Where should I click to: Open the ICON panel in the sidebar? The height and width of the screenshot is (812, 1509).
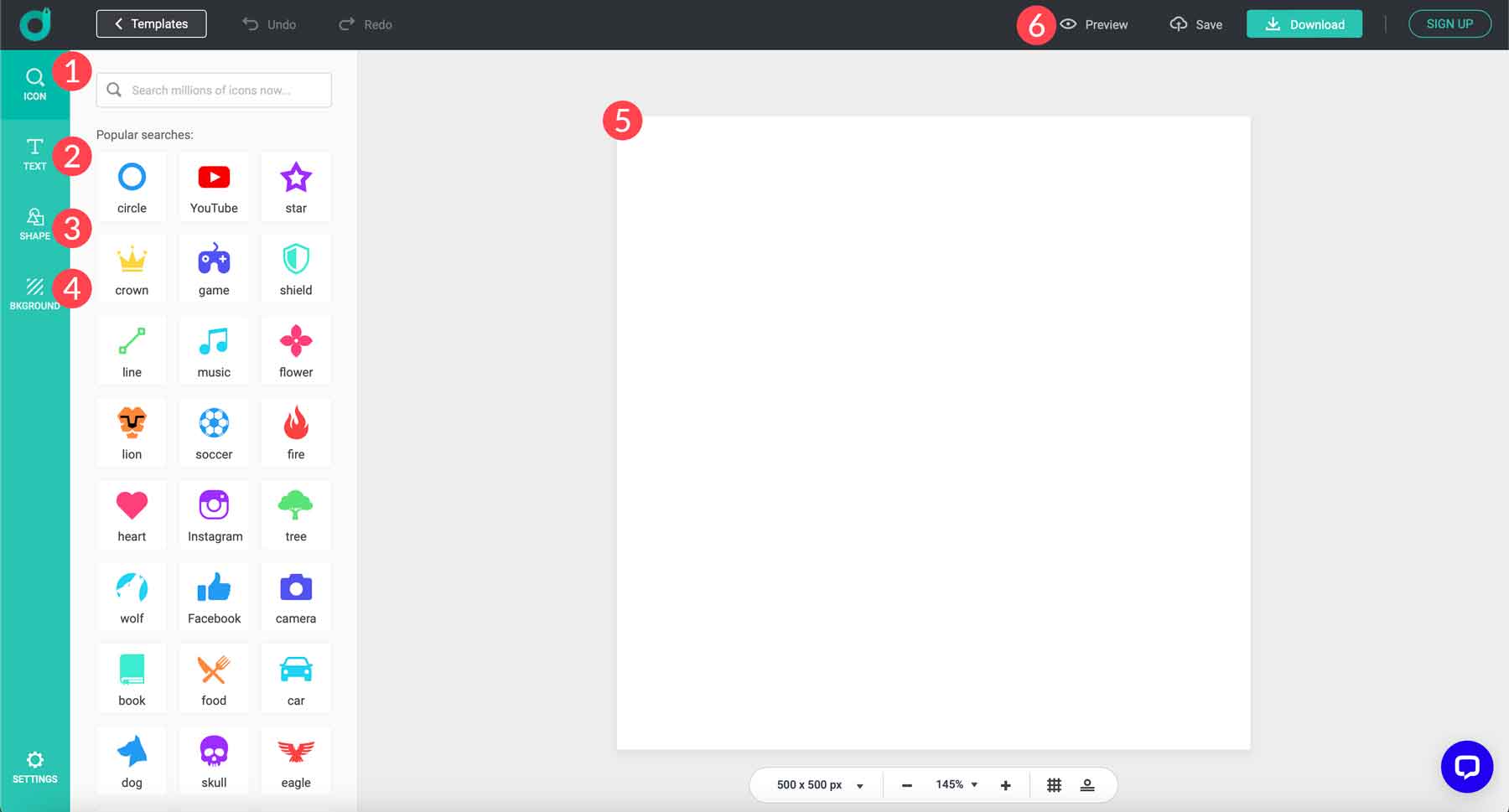click(34, 84)
